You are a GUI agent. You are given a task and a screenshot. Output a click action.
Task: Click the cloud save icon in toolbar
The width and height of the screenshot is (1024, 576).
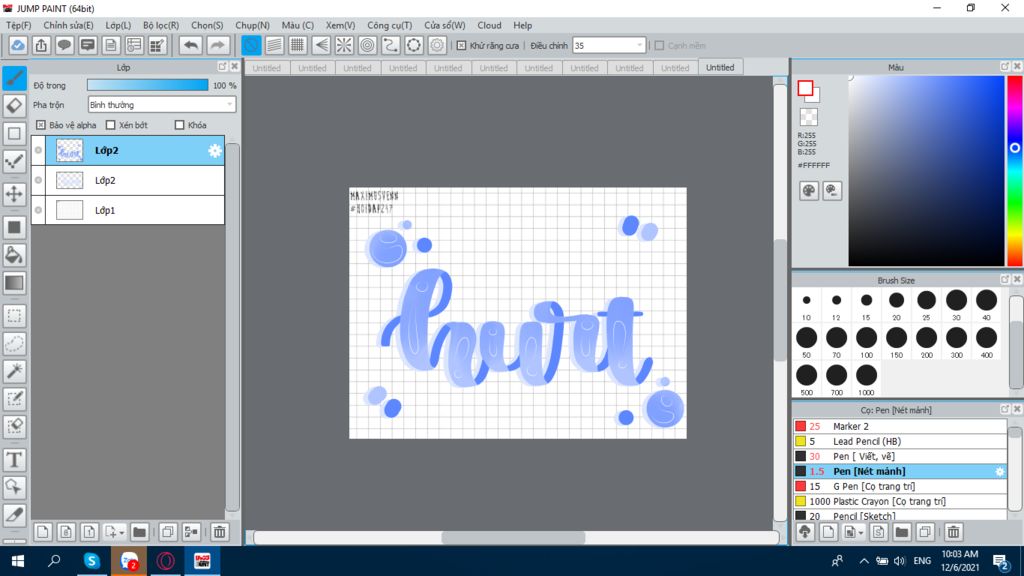(18, 45)
